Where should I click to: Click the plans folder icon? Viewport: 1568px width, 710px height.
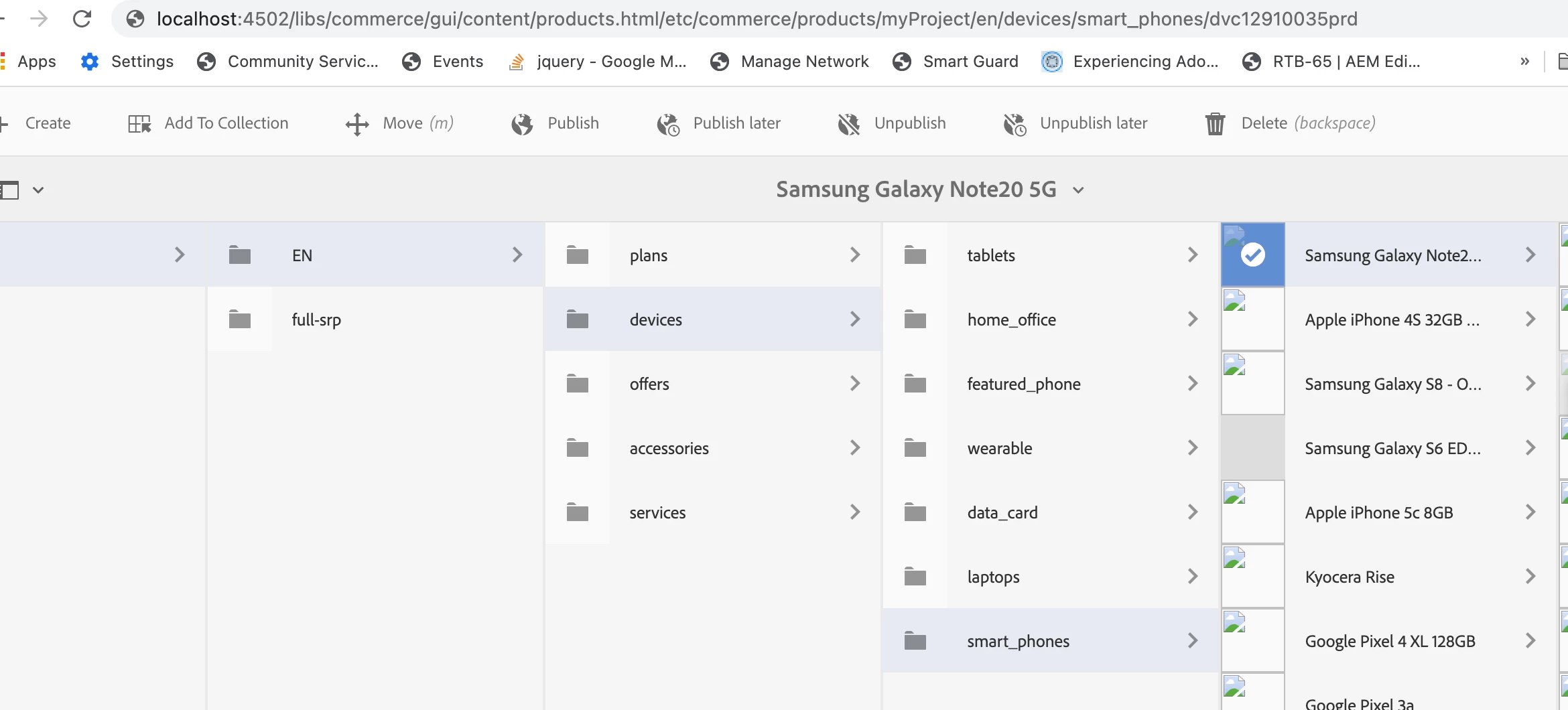(578, 255)
